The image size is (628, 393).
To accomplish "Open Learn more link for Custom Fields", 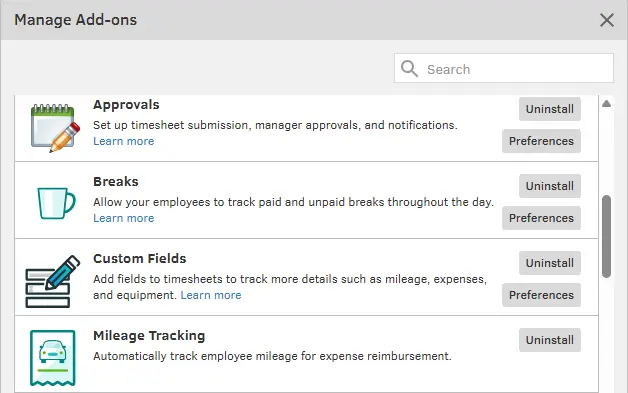I will 211,295.
